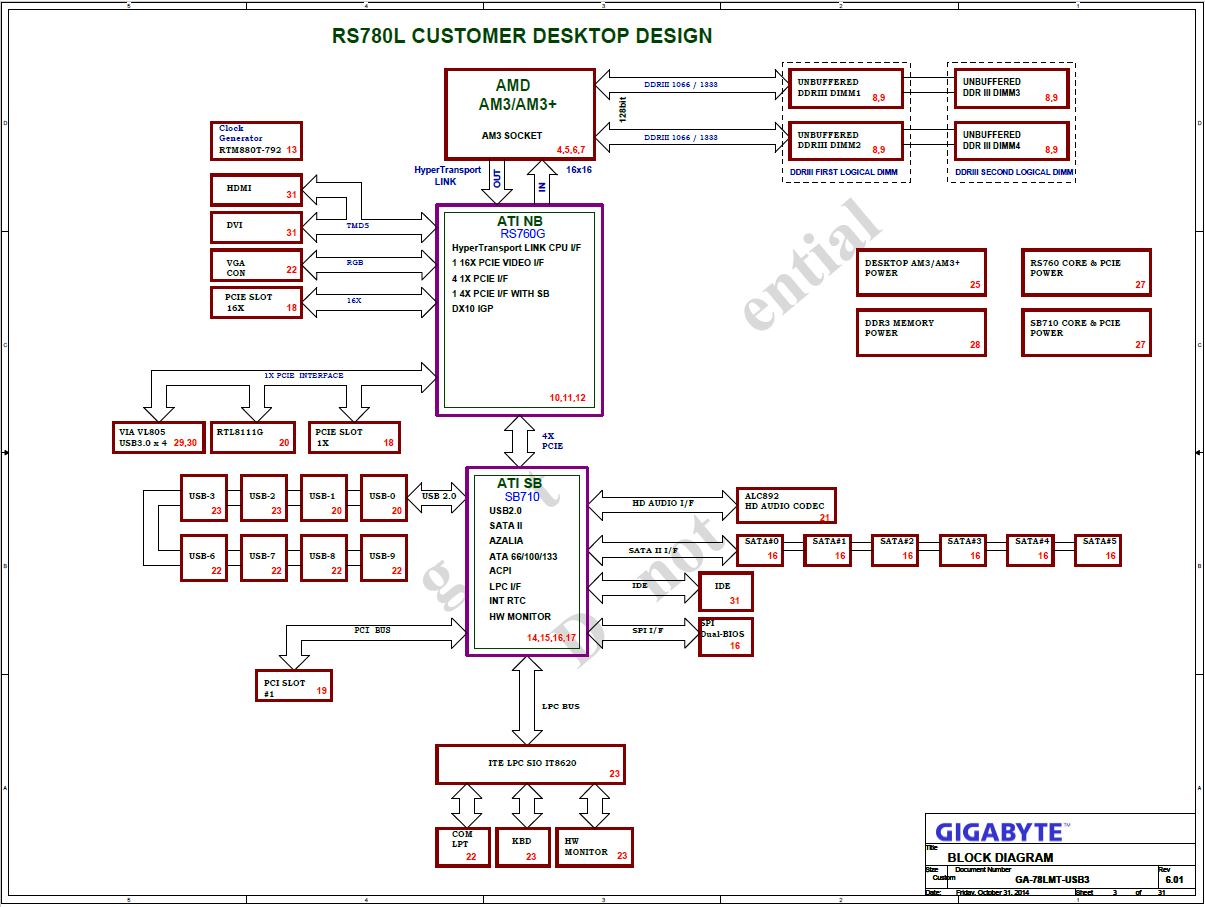1205x907 pixels.
Task: Select document number GA-78LMT-USB3
Action: coord(1052,880)
